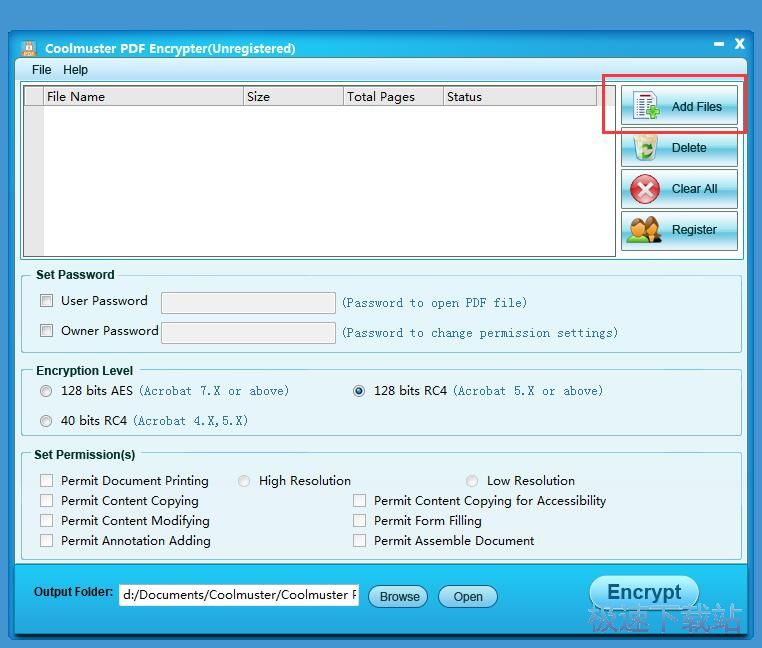Viewport: 762px width, 648px height.
Task: Click the Owner Password input field
Action: point(248,333)
